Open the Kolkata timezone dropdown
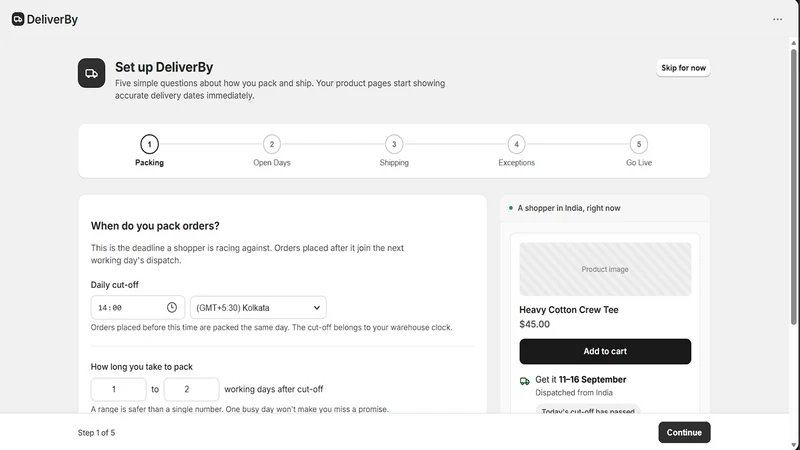Screen dimensions: 800x450 258,308
